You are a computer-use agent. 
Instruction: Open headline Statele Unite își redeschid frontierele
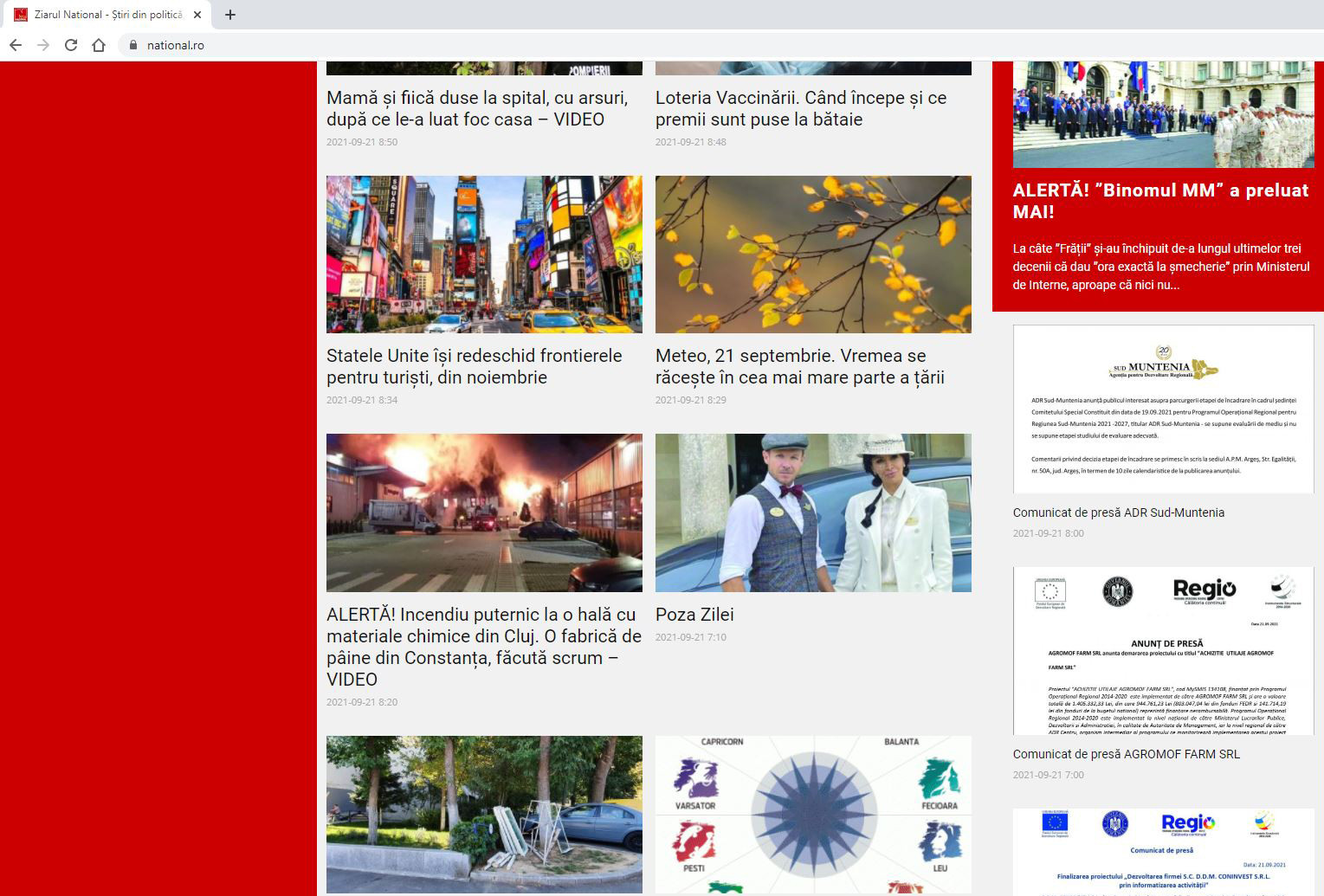[x=475, y=366]
